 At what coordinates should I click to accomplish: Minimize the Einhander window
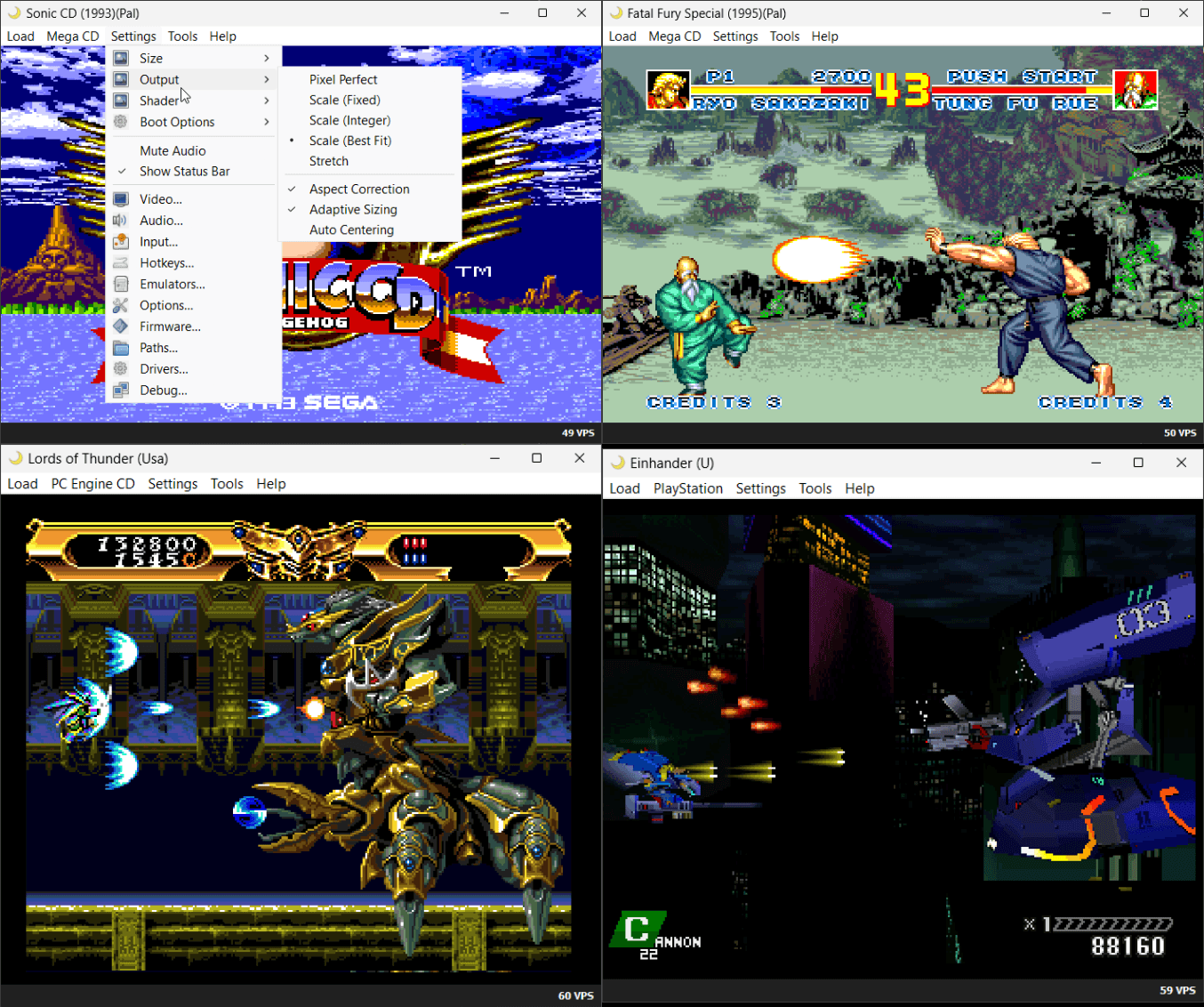(1096, 463)
